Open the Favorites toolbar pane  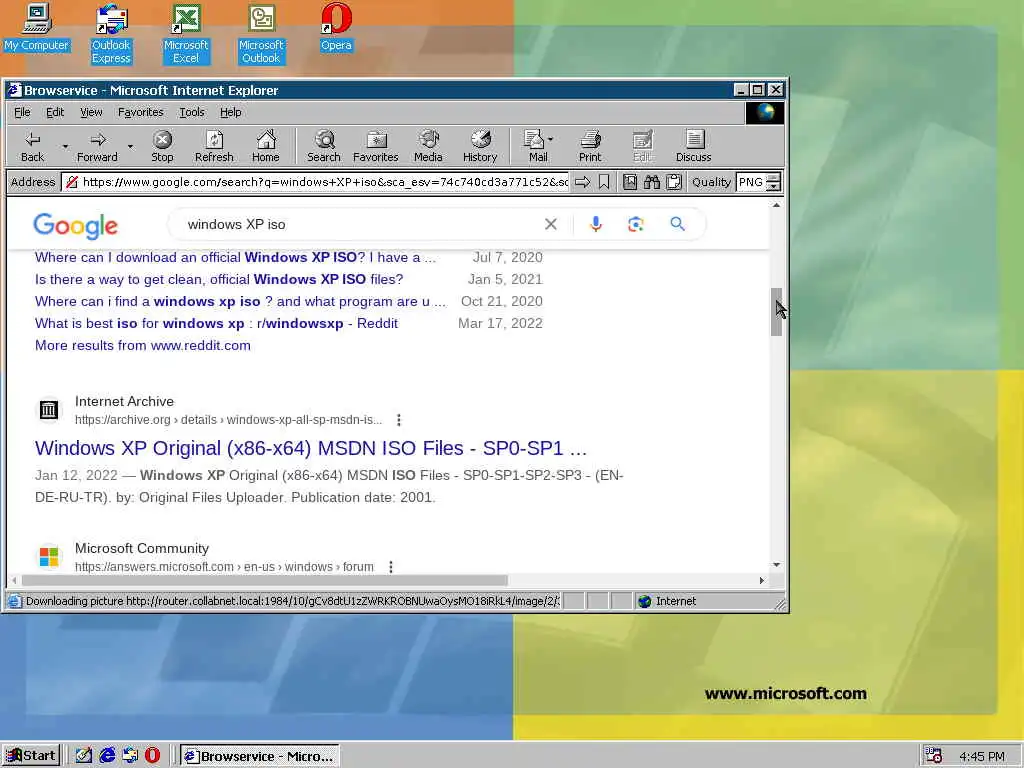tap(376, 146)
